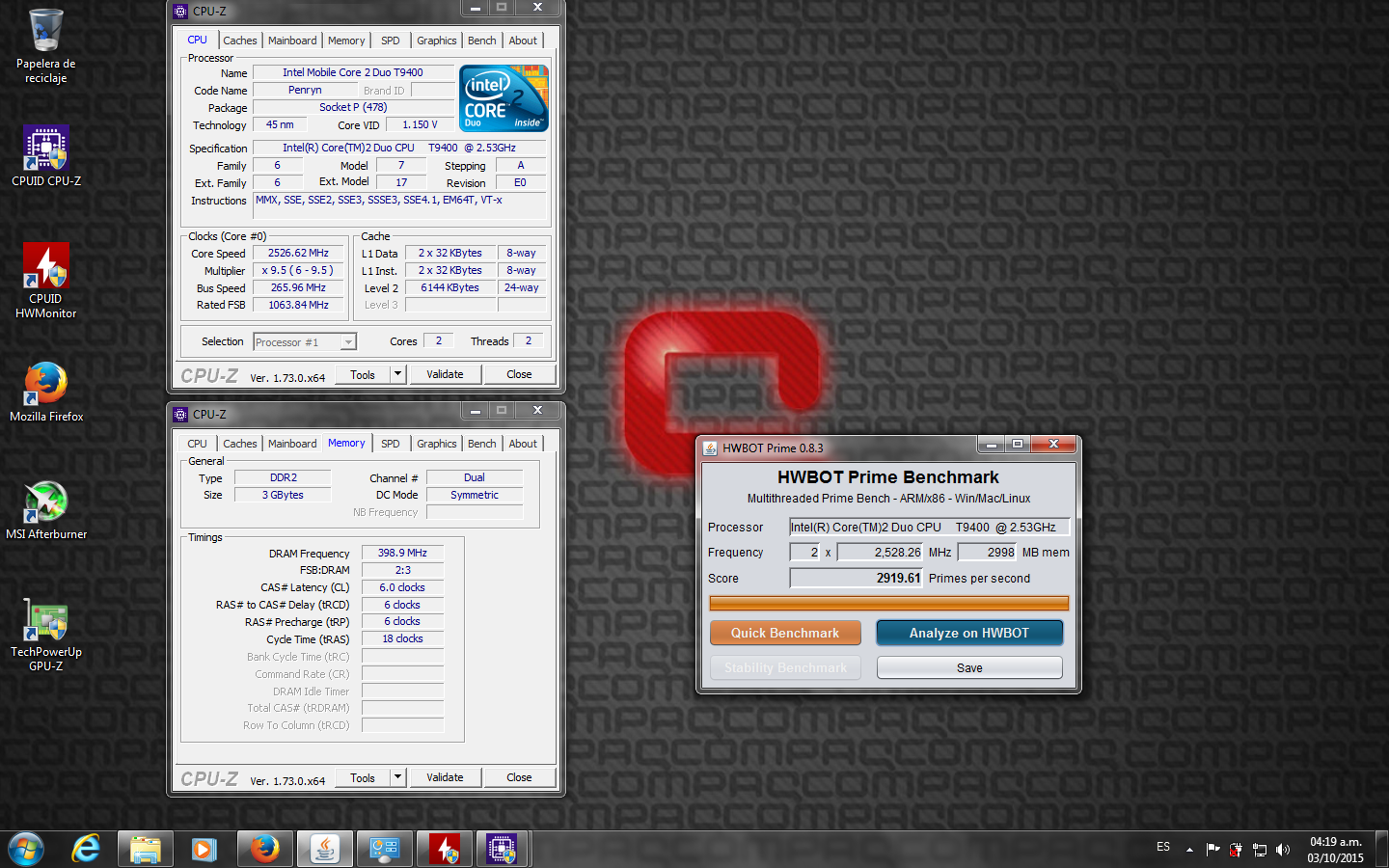Open the TechPowerUp GPU-Z desktop shortcut
The width and height of the screenshot is (1389, 868).
[45, 635]
